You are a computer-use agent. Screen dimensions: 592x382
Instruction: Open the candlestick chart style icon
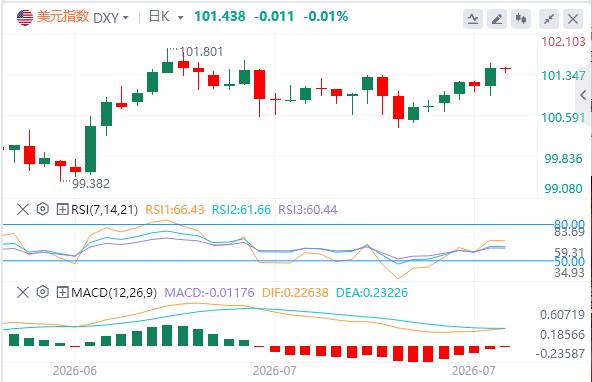521,19
